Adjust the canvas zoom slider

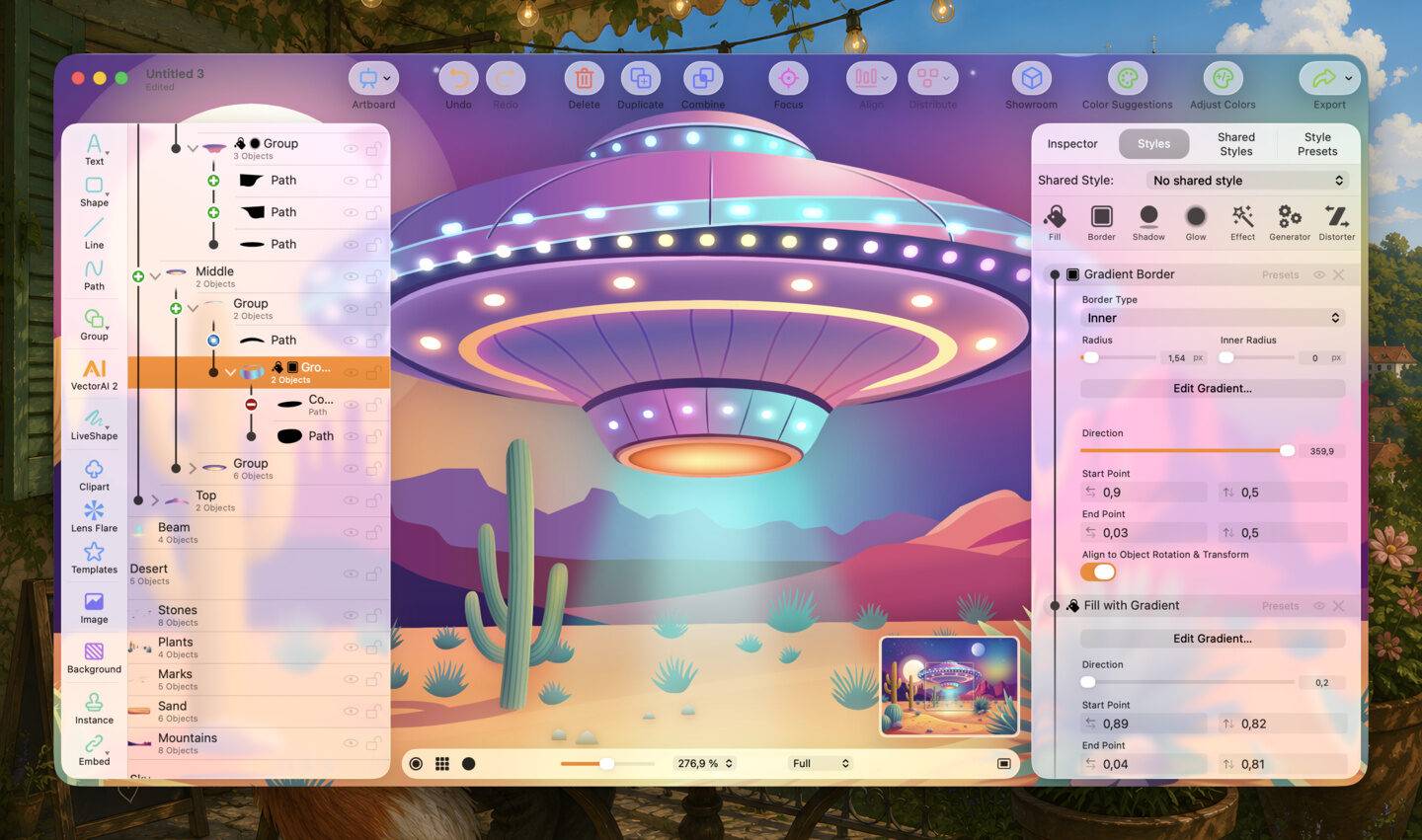click(607, 763)
